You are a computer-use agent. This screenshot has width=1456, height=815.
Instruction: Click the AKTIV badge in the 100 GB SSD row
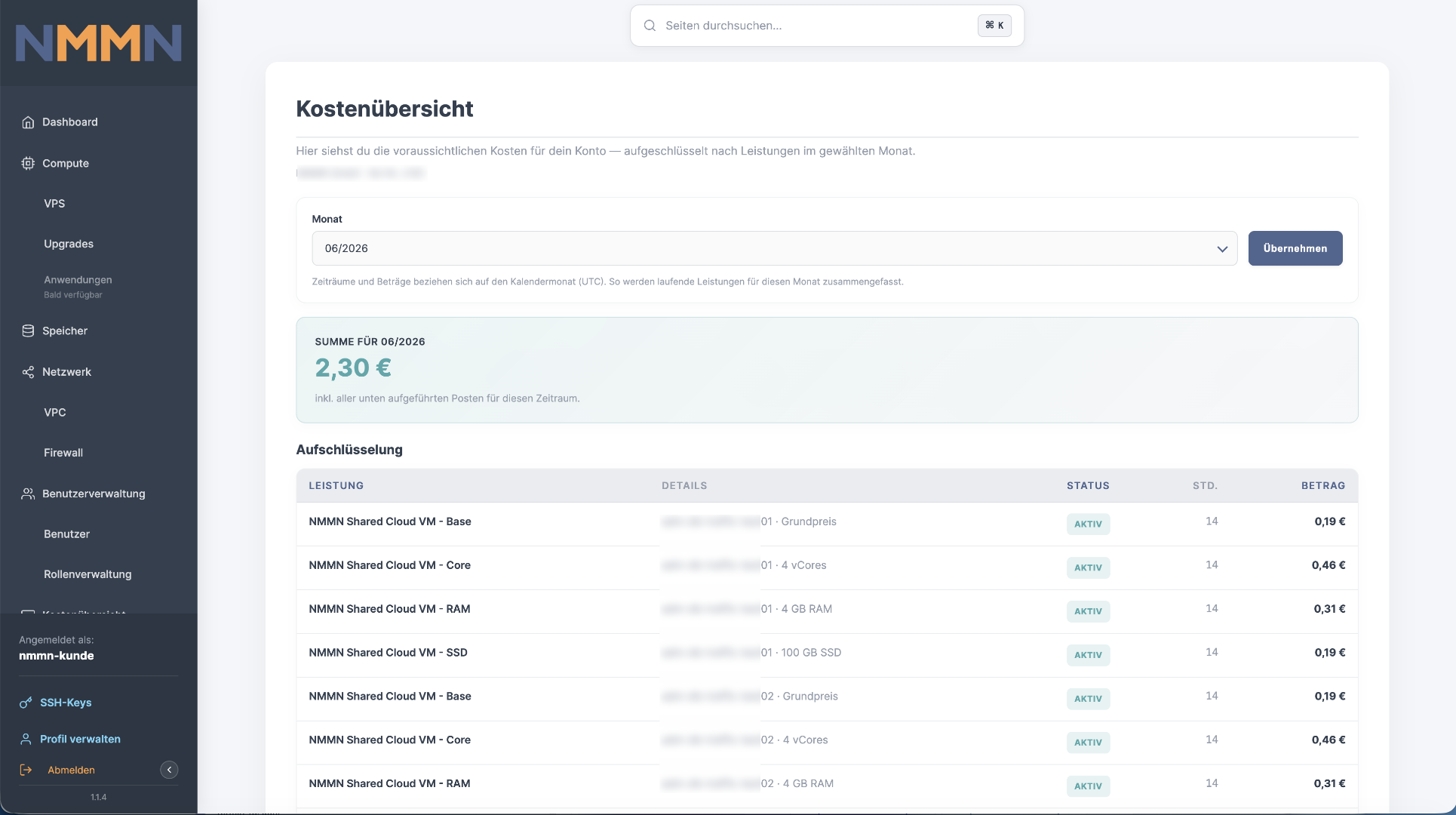(1088, 655)
